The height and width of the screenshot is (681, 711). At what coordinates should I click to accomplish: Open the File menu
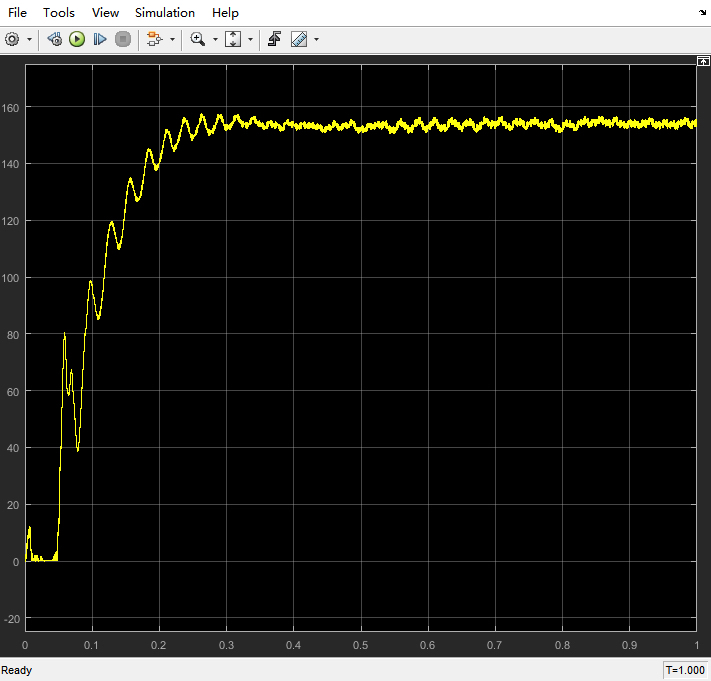point(17,13)
